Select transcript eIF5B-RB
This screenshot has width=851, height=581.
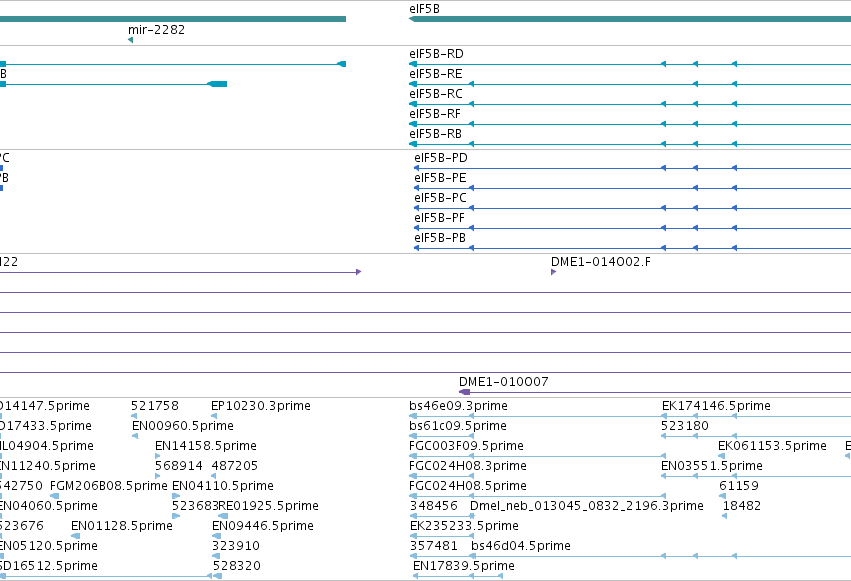[x=435, y=134]
